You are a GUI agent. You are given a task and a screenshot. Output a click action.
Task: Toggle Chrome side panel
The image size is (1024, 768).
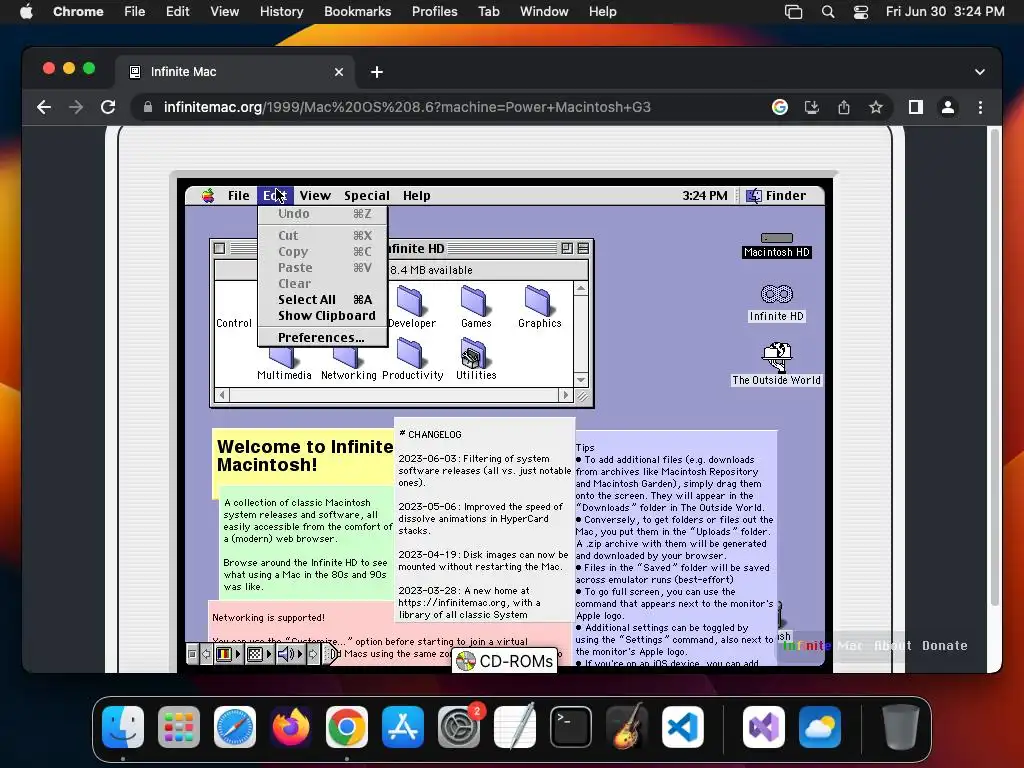pos(916,107)
